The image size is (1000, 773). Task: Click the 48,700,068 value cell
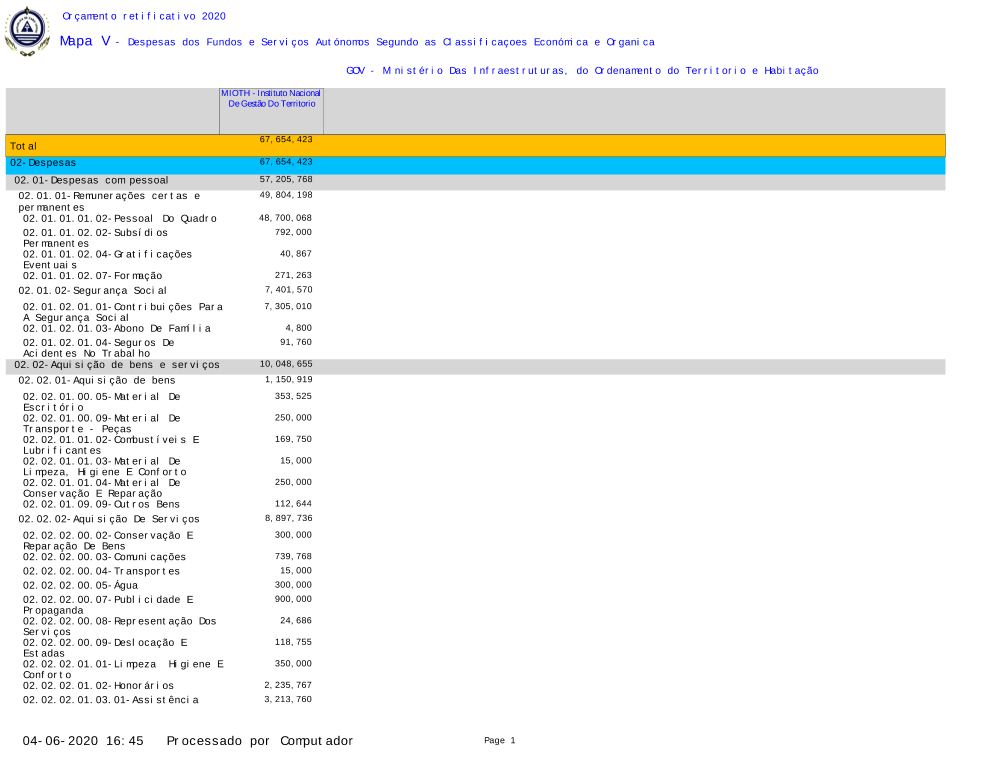point(286,218)
